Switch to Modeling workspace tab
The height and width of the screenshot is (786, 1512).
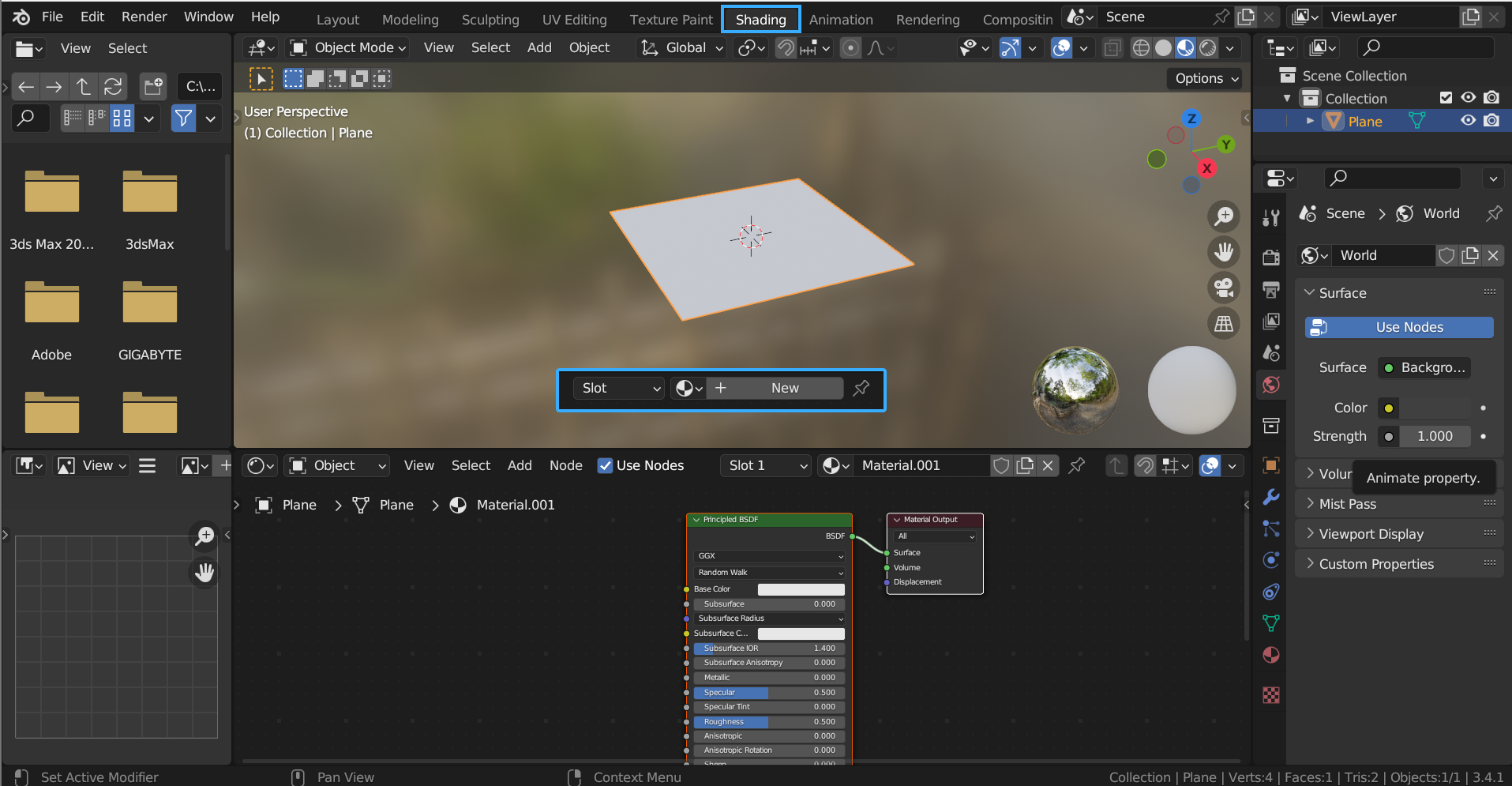pyautogui.click(x=410, y=20)
